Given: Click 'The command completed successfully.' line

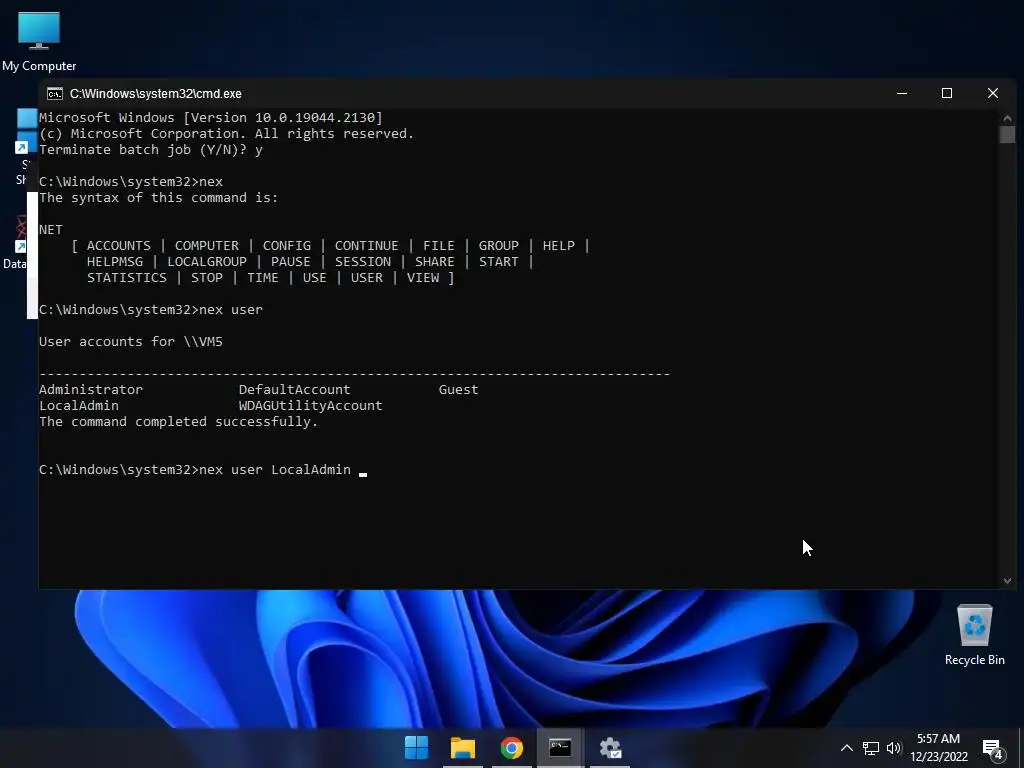Looking at the screenshot, I should click(178, 422).
